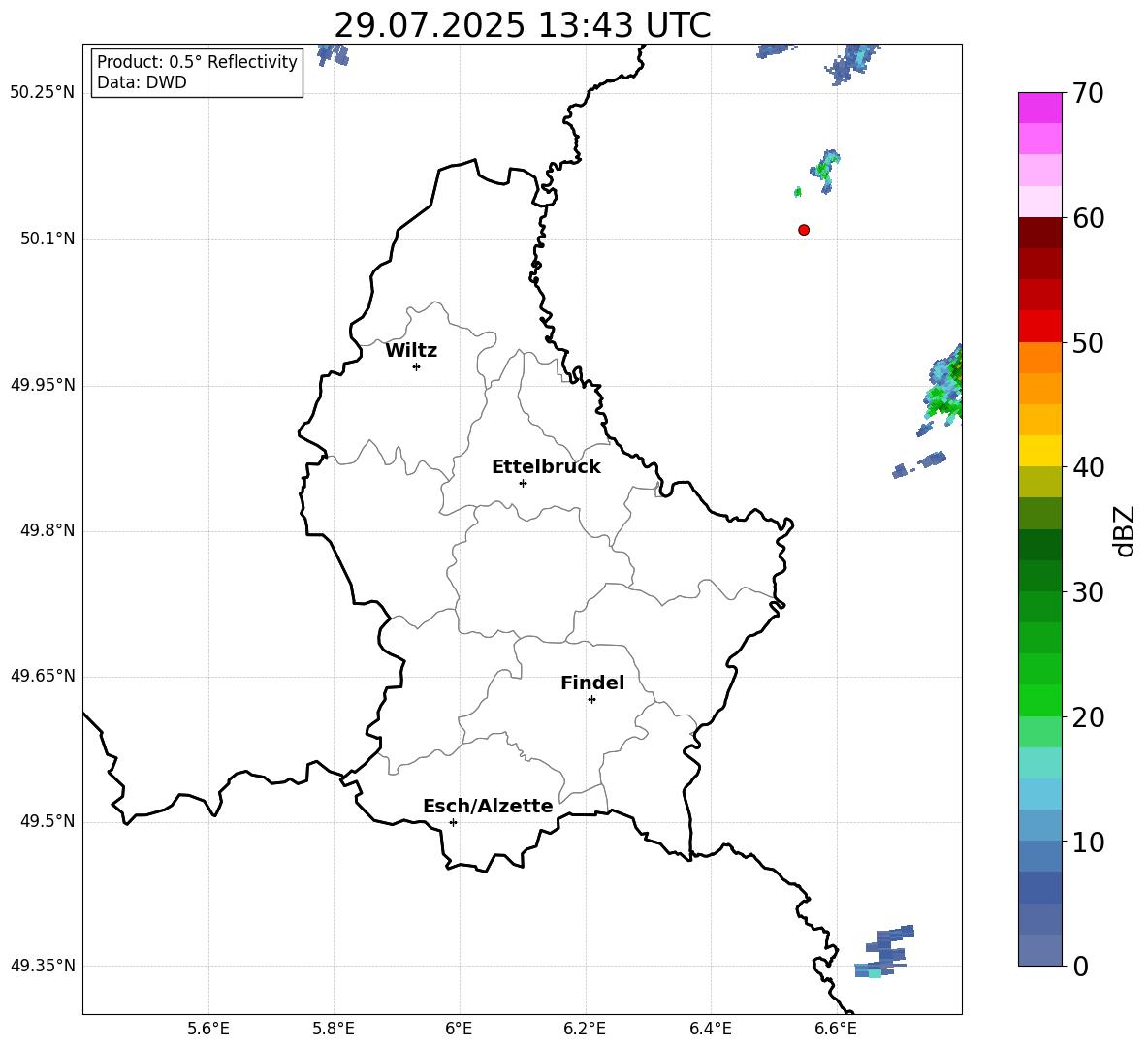Click the 49.65°N latitude label
Image resolution: width=1148 pixels, height=1048 pixels.
(x=43, y=675)
